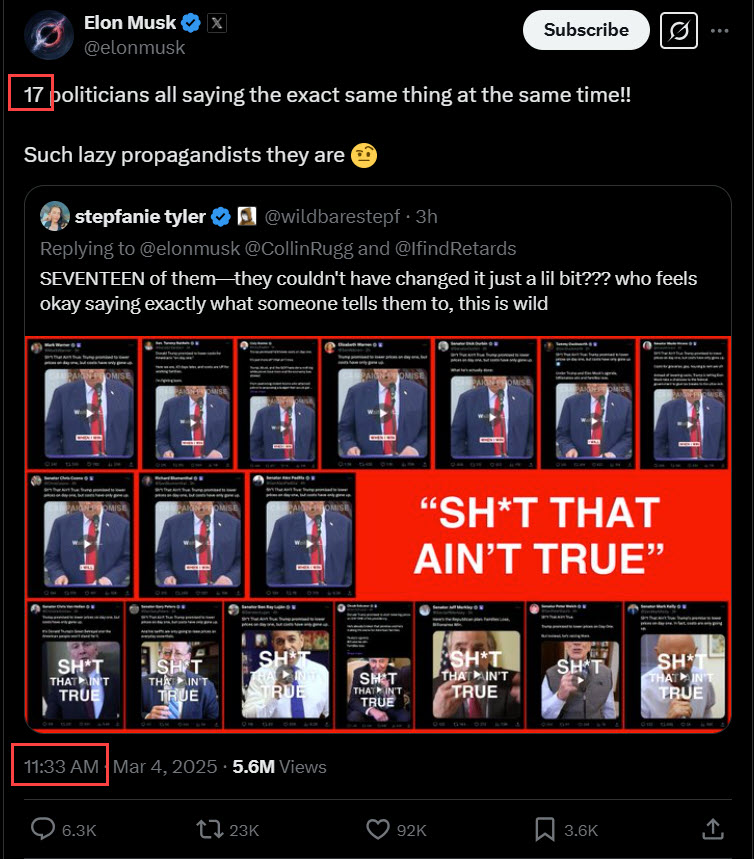This screenshot has height=859, width=754.
Task: View the 5.6M Views analytics
Action: point(279,766)
